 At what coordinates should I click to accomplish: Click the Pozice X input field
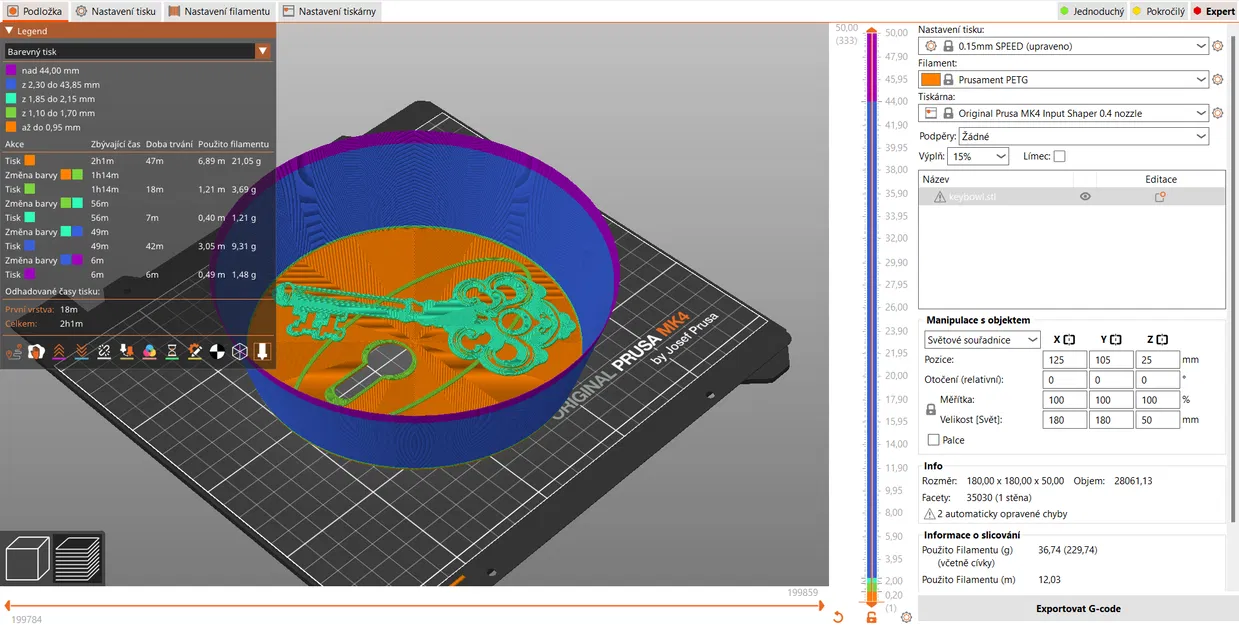coord(1063,360)
